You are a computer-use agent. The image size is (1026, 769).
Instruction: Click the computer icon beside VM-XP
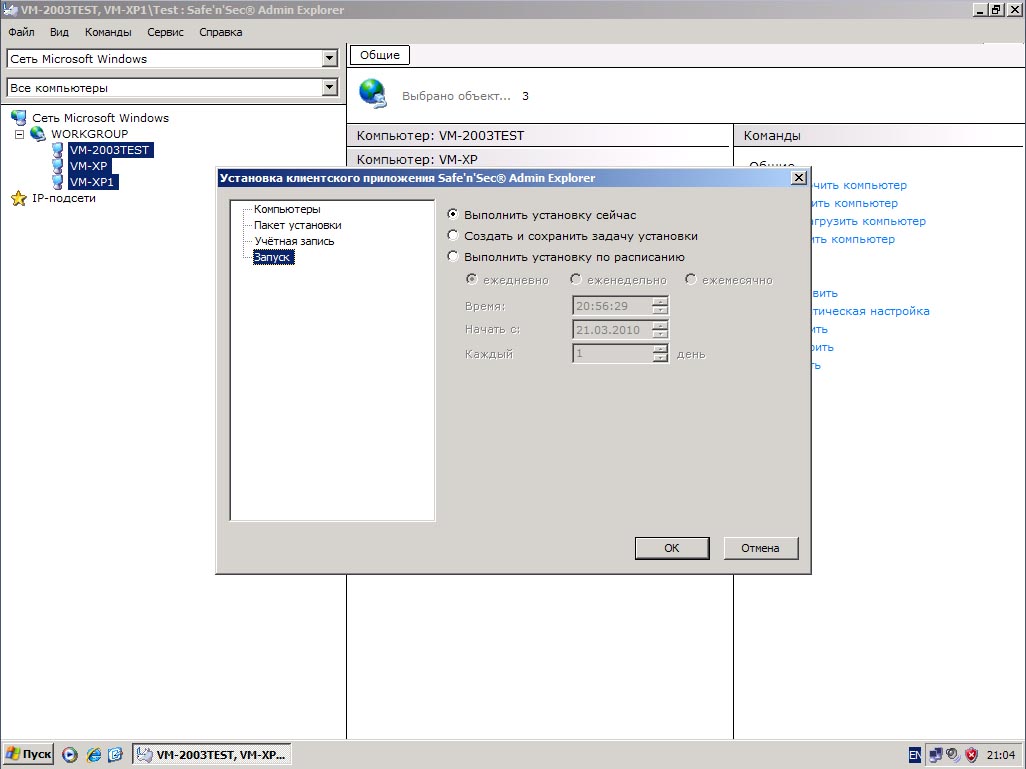pos(58,166)
